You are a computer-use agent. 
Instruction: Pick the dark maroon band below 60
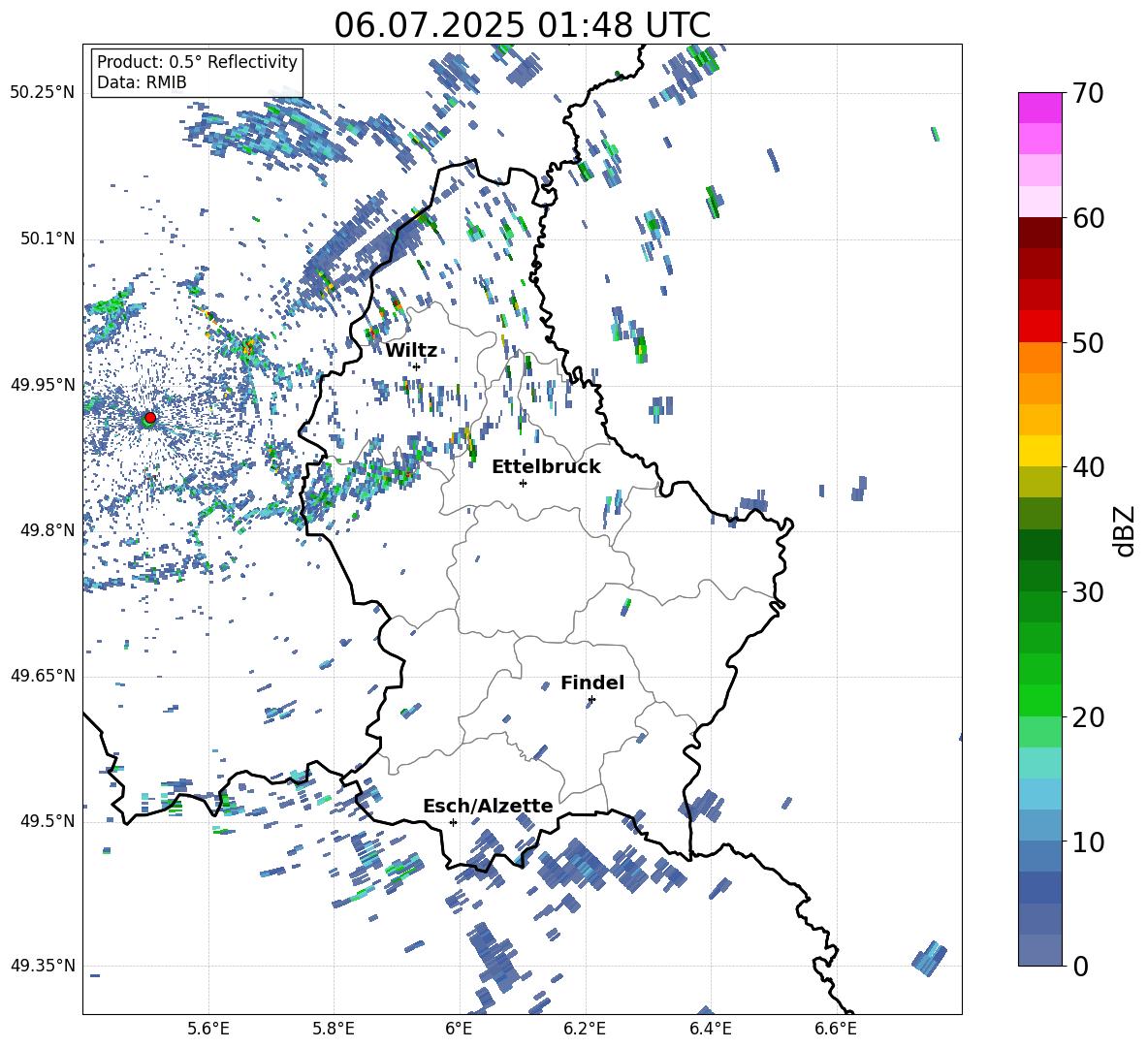click(x=1039, y=232)
